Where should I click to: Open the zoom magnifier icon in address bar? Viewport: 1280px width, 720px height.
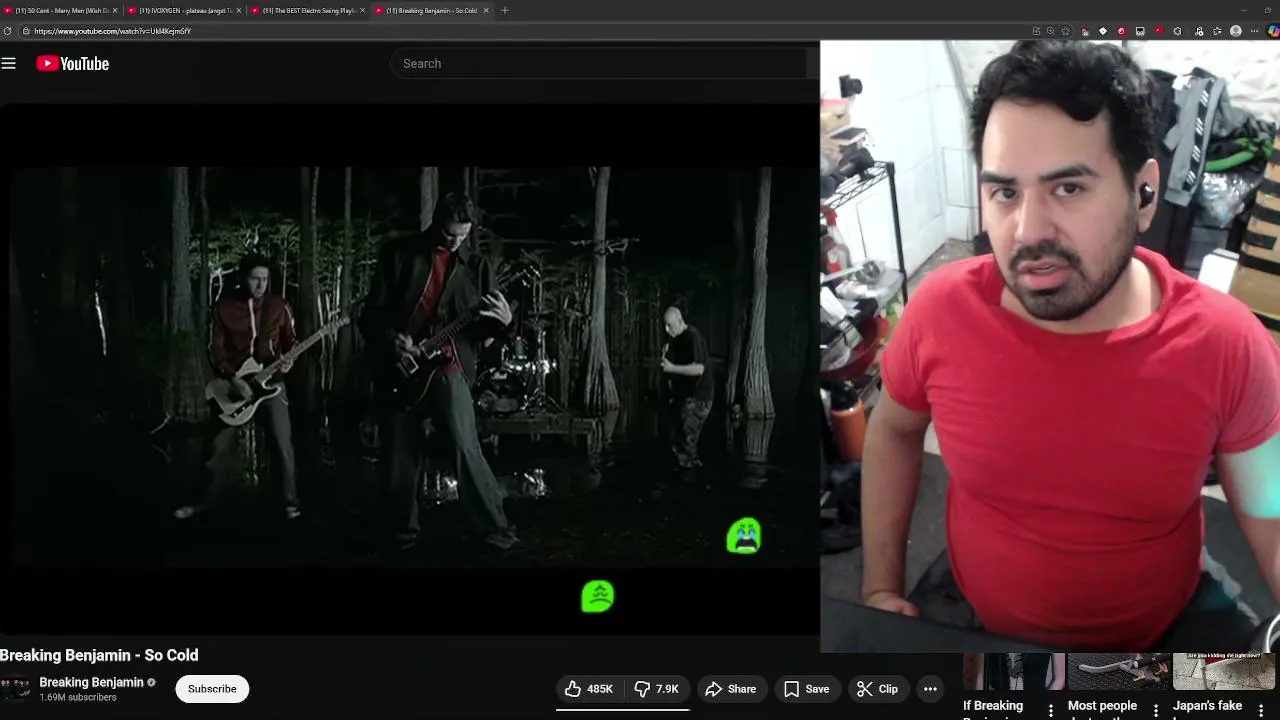(x=1051, y=31)
